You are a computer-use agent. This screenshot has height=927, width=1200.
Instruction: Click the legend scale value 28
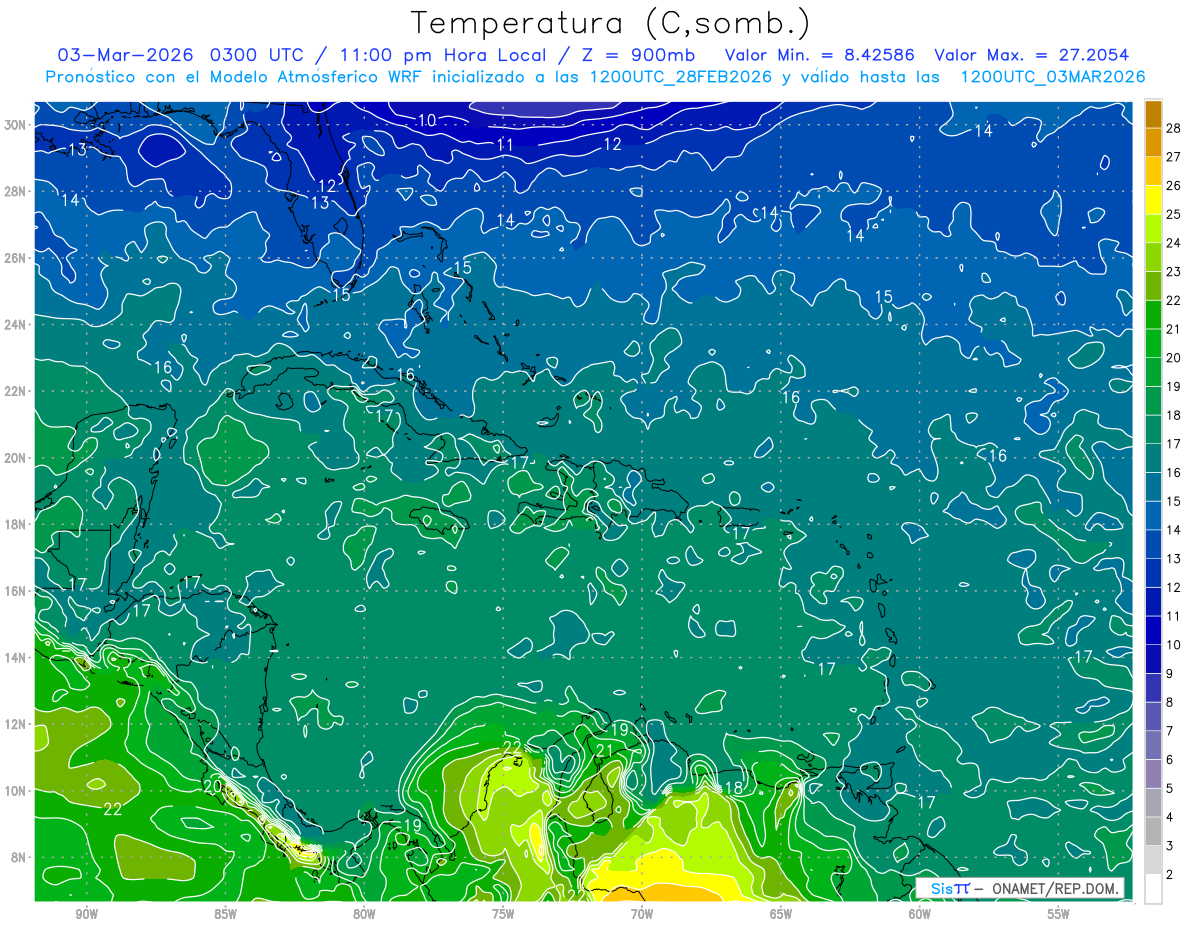[x=1175, y=128]
